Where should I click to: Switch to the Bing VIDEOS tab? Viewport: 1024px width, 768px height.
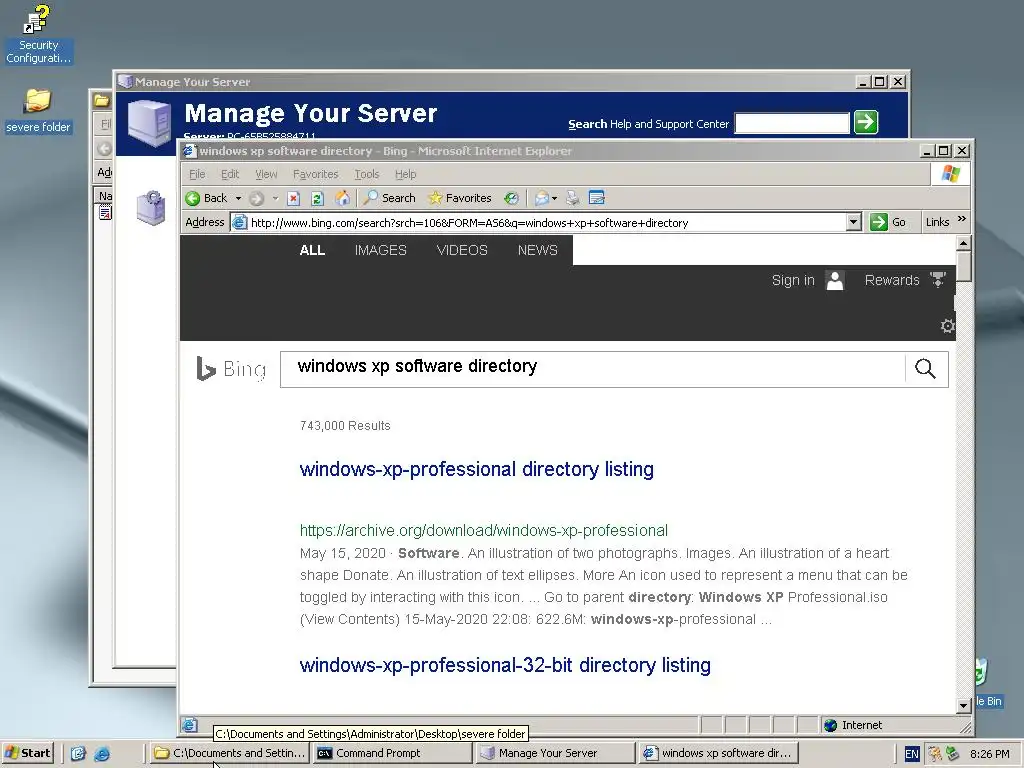462,250
